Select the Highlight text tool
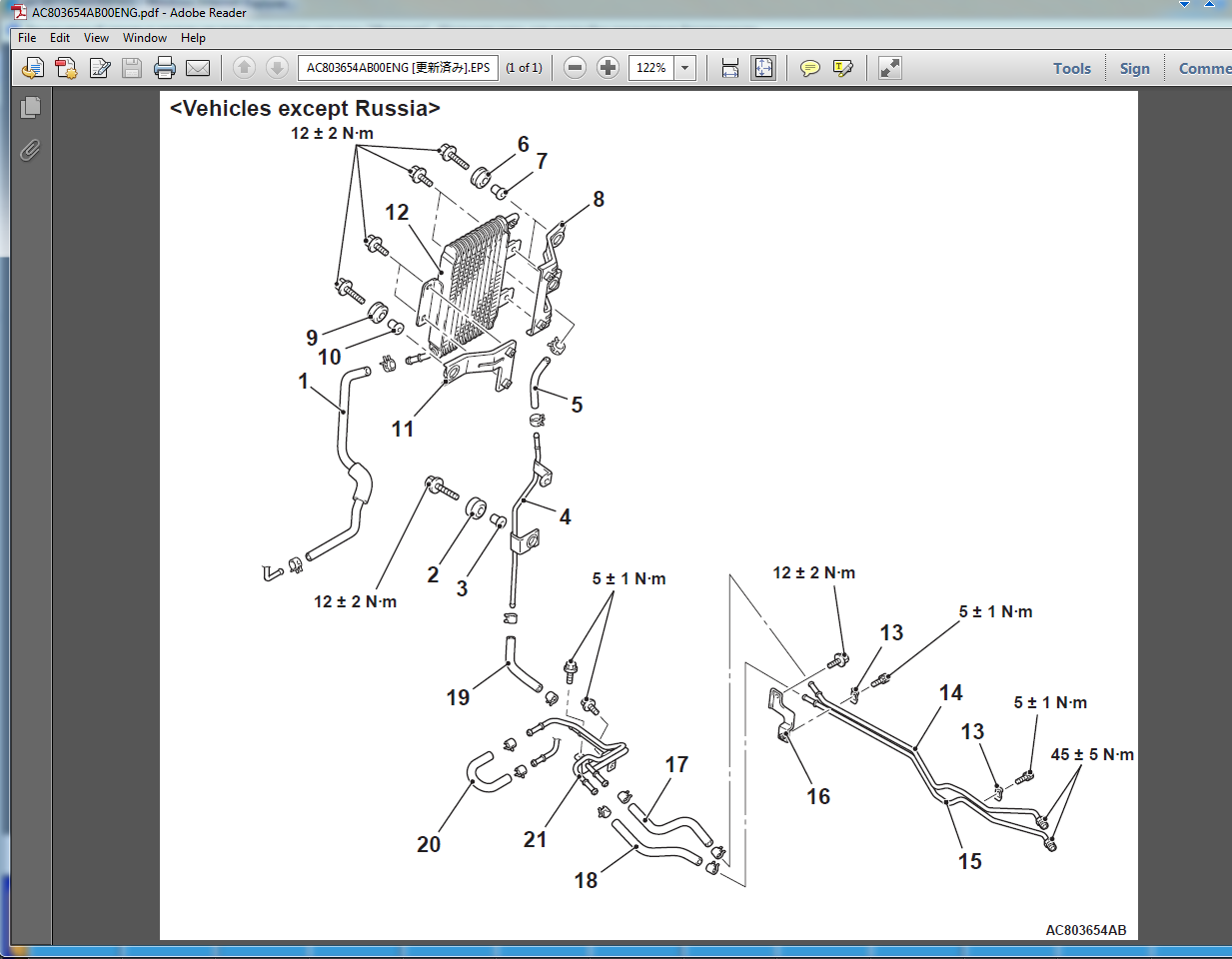This screenshot has width=1232, height=959. click(x=843, y=68)
